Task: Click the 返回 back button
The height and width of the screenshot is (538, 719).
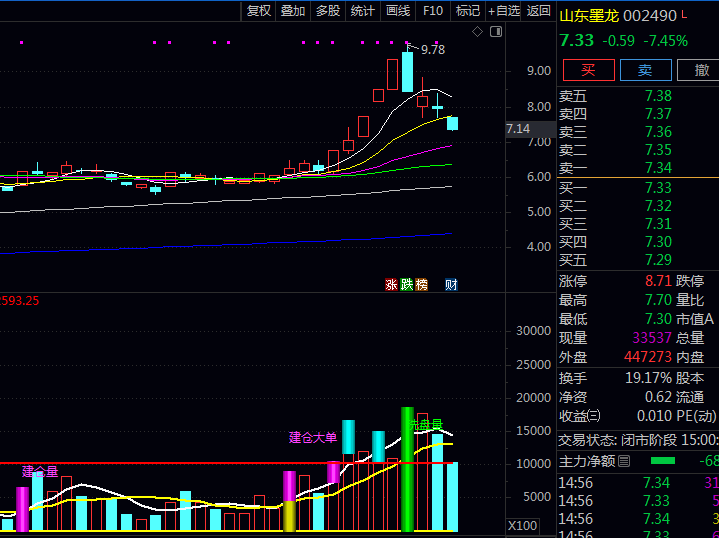Action: tap(538, 11)
